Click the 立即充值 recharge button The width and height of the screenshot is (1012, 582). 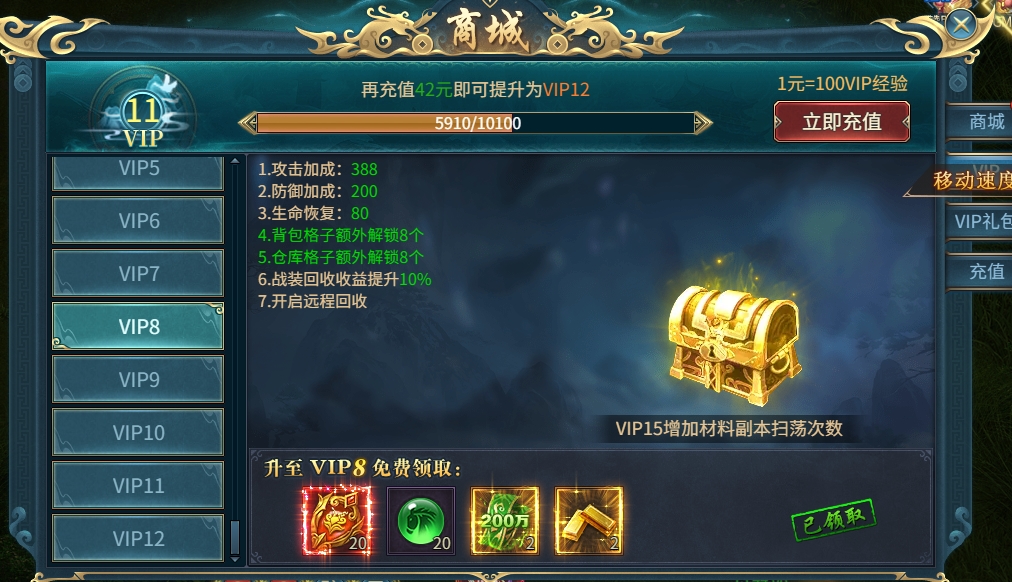pyautogui.click(x=842, y=121)
